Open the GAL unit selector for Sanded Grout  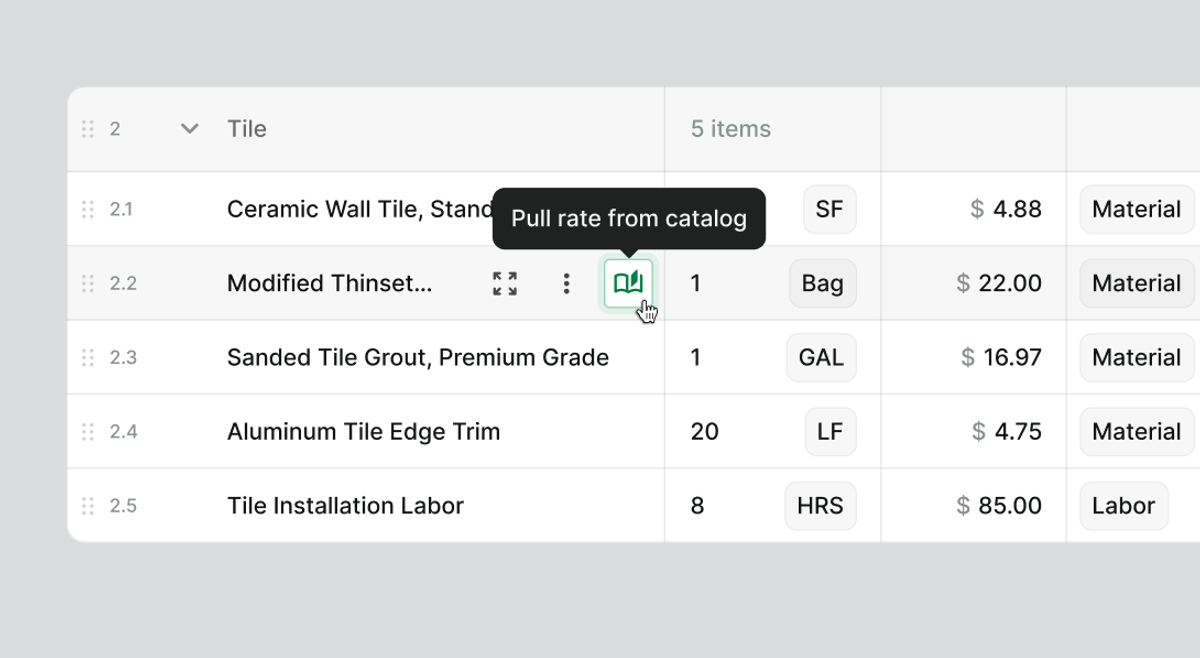[x=821, y=358]
